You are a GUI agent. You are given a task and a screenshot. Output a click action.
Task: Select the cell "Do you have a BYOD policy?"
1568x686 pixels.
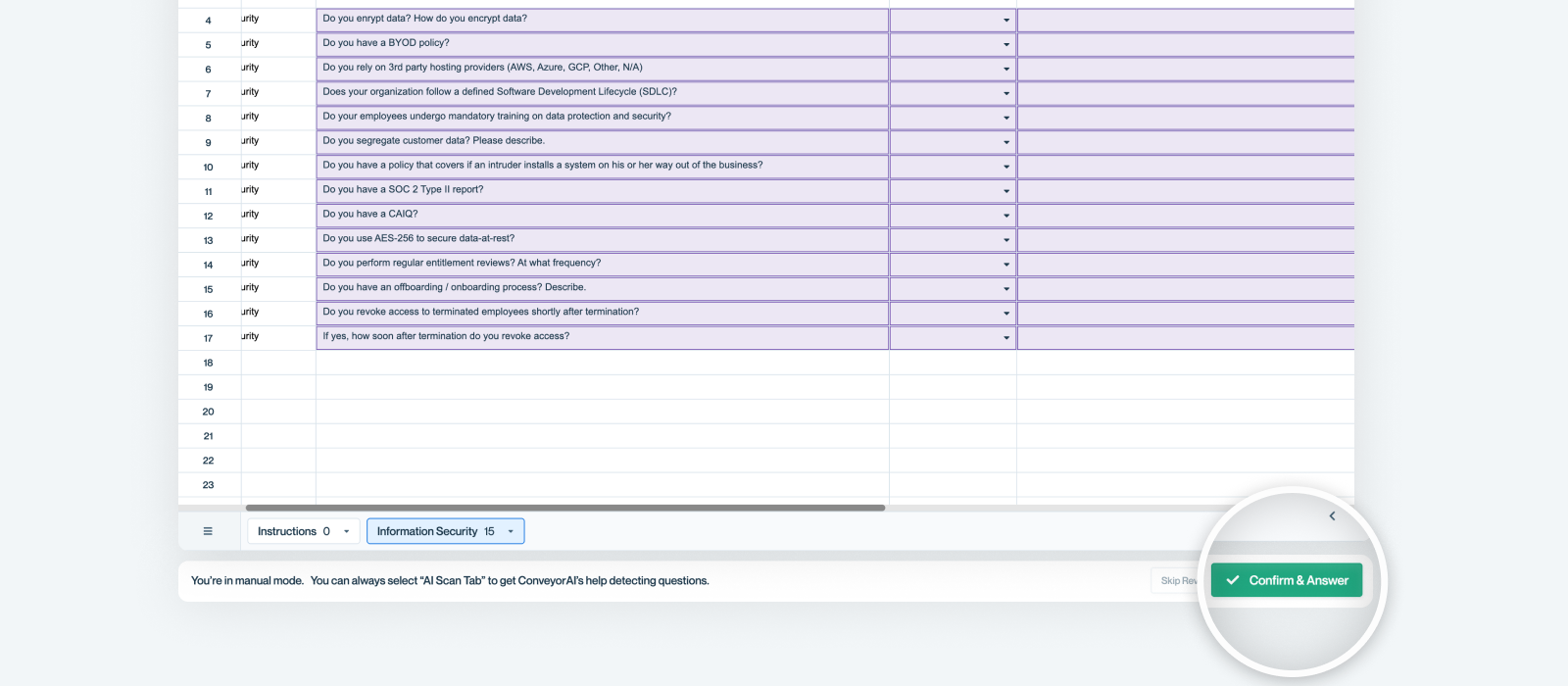[x=603, y=44]
